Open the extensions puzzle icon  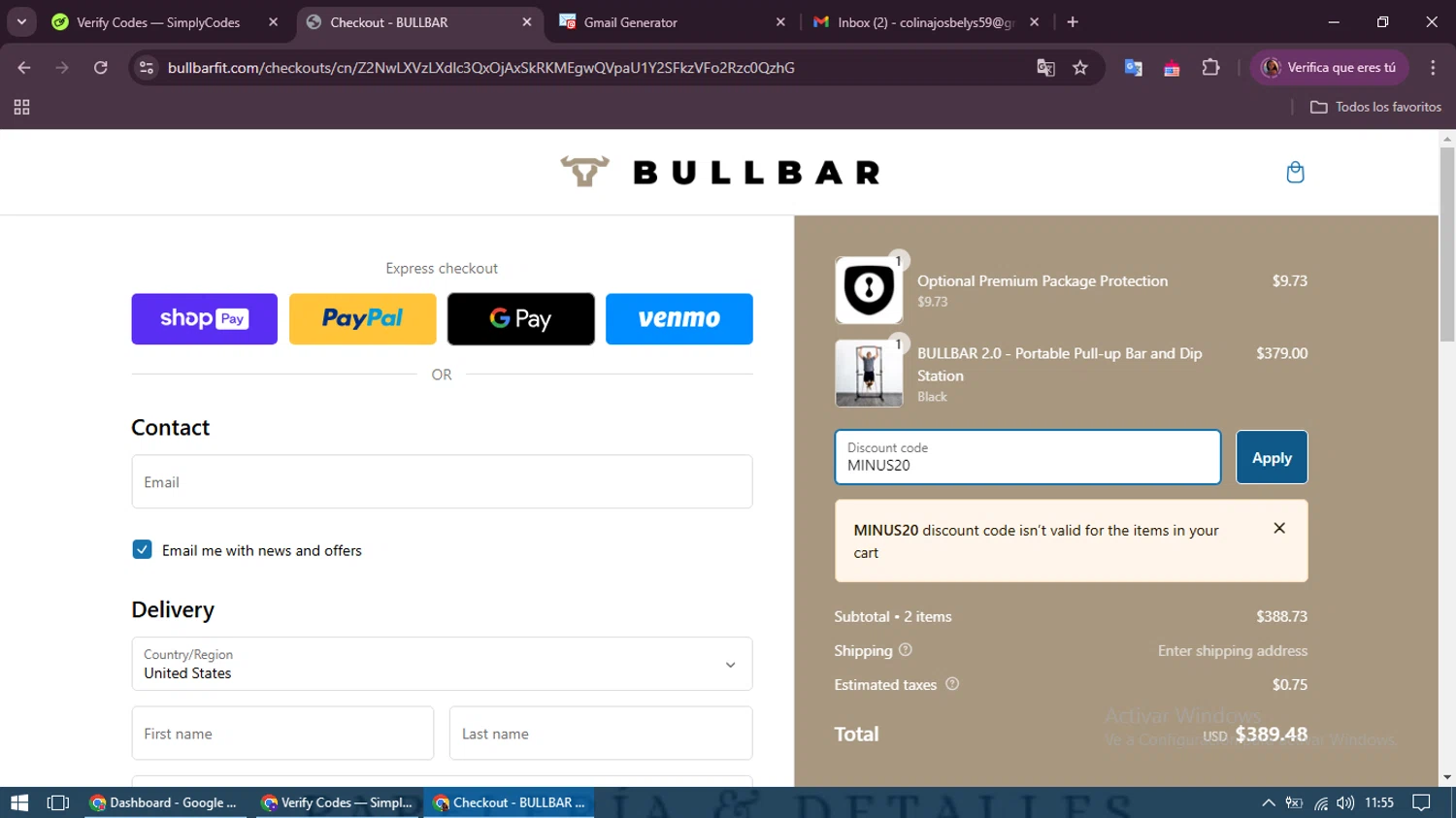pyautogui.click(x=1210, y=68)
